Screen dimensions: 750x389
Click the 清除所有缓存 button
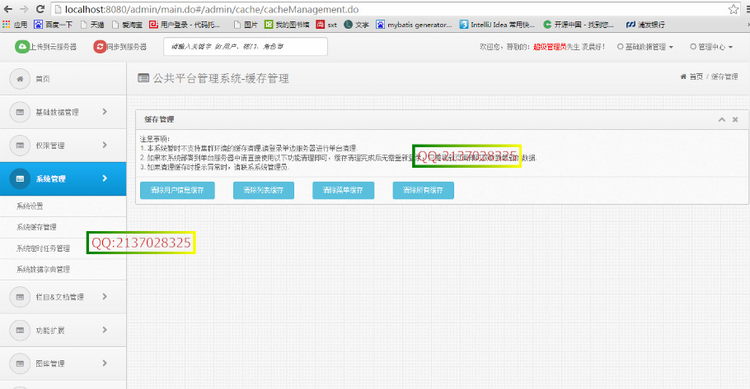[423, 190]
